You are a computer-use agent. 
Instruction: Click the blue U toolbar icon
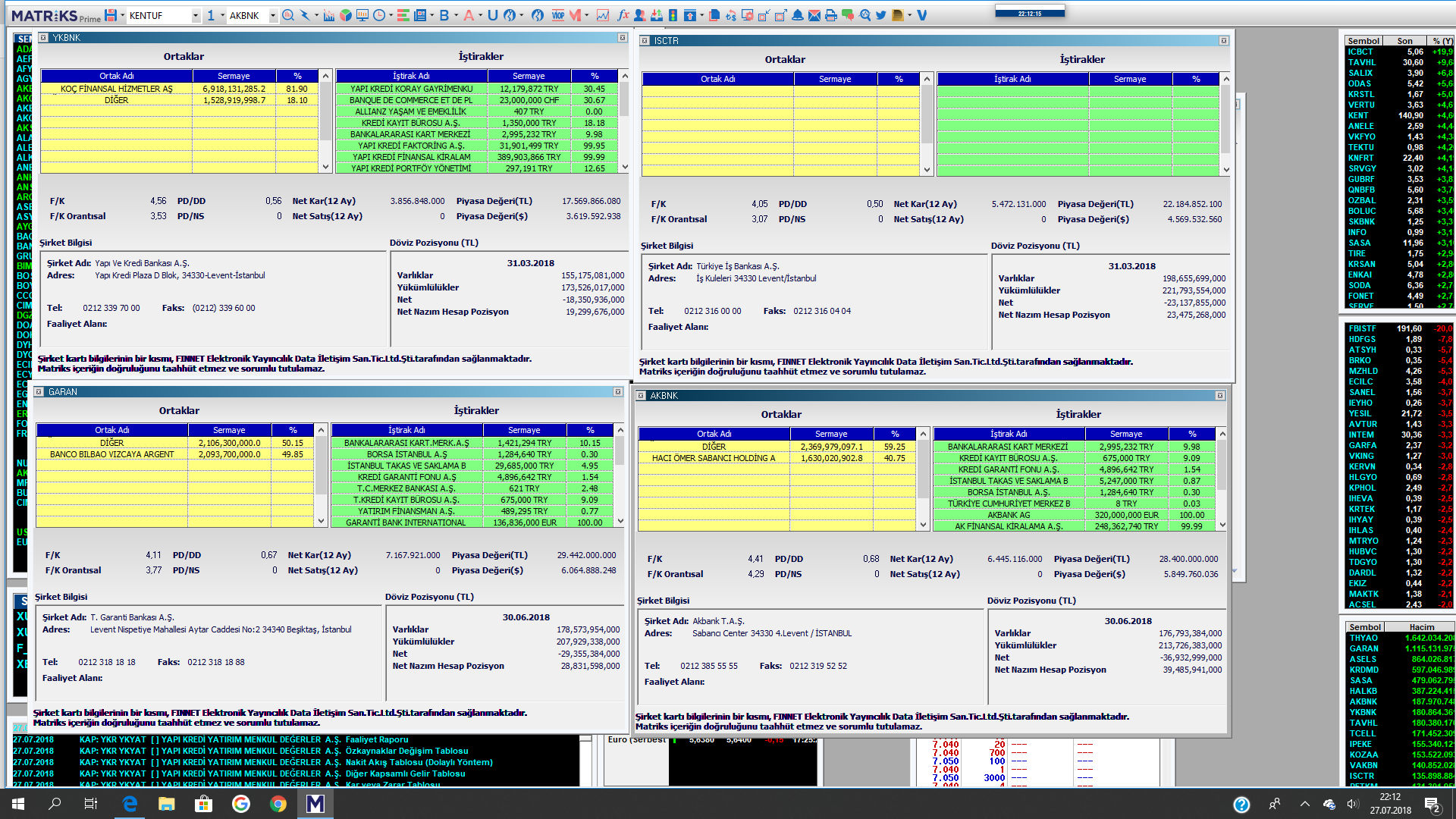(x=492, y=15)
